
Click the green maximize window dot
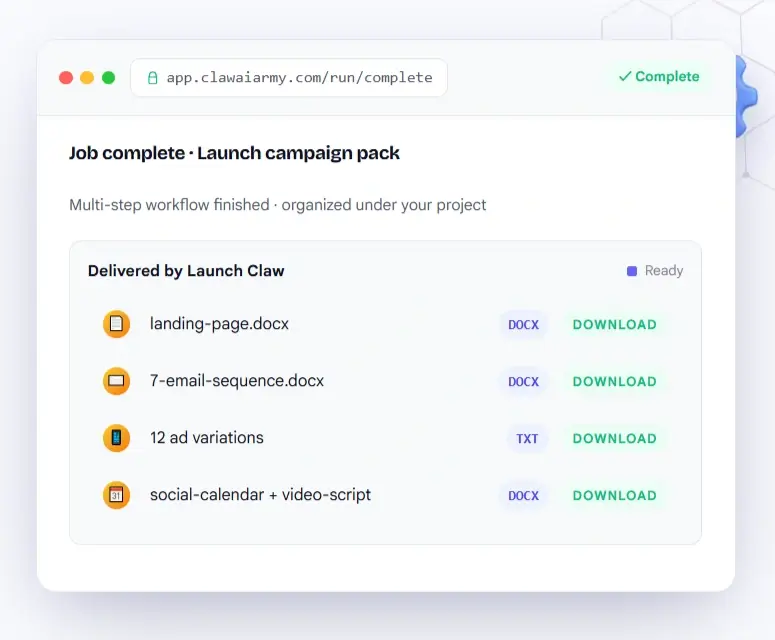[x=108, y=78]
